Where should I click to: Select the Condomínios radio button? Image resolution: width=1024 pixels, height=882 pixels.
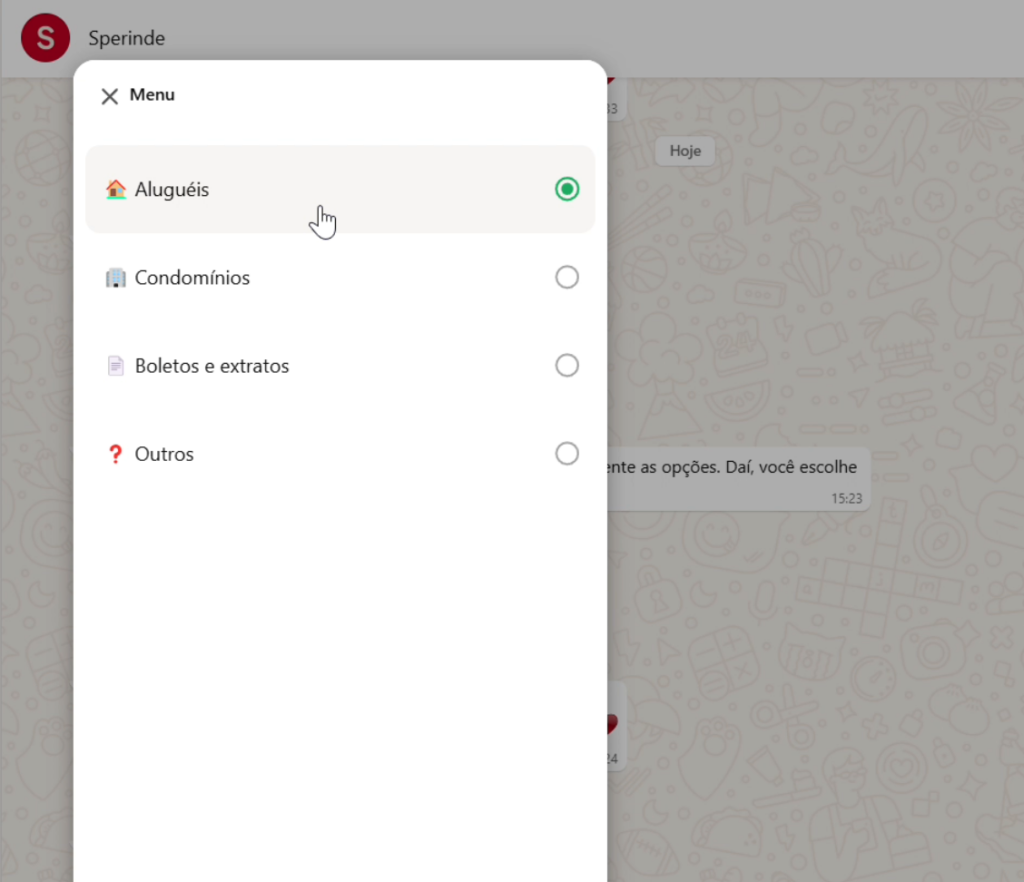point(567,277)
